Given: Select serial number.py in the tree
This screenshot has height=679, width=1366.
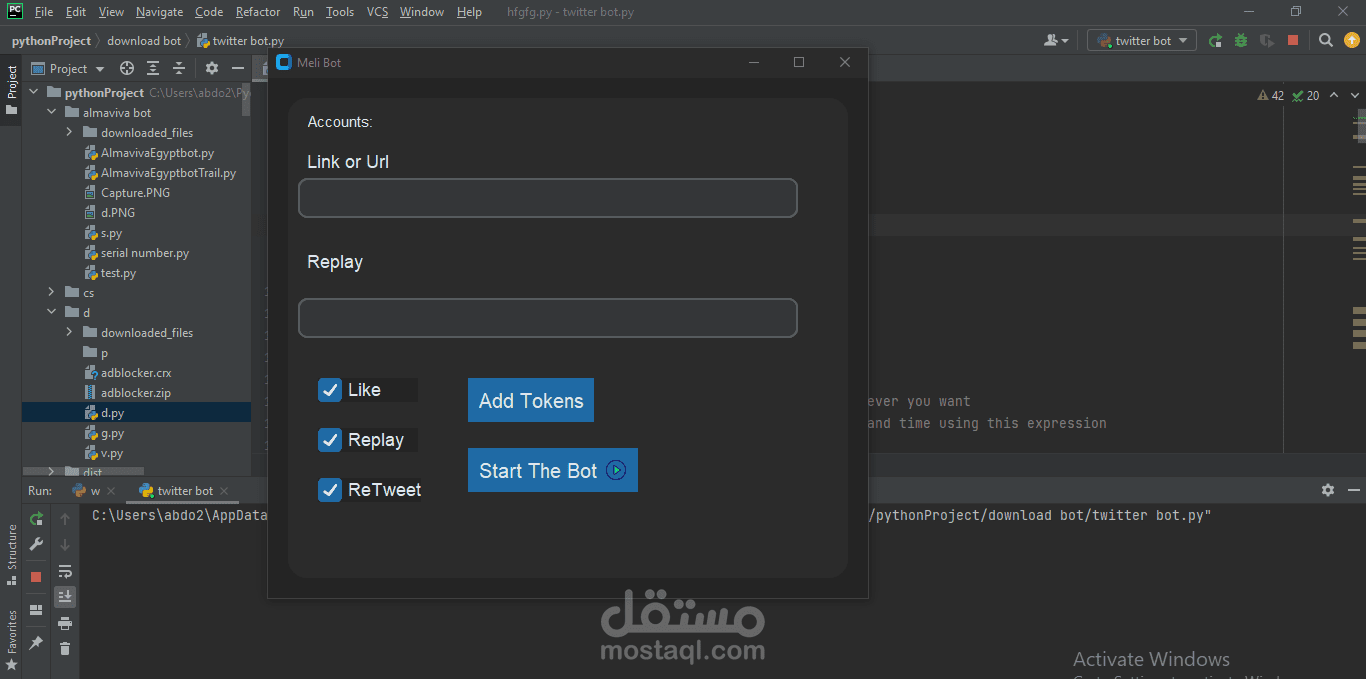Looking at the screenshot, I should pyautogui.click(x=136, y=253).
